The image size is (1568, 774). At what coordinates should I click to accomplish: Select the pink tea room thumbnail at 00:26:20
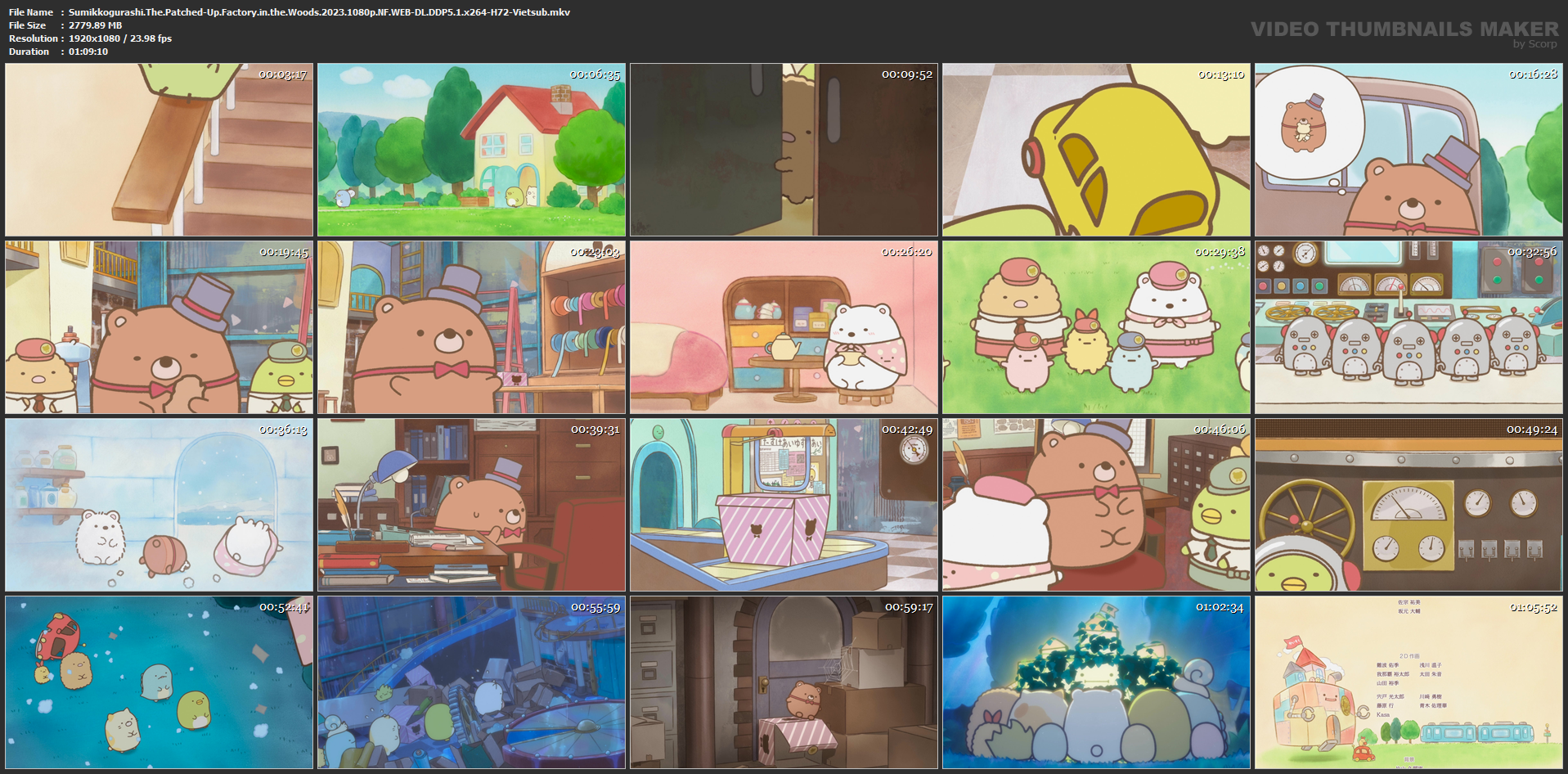pyautogui.click(x=784, y=327)
